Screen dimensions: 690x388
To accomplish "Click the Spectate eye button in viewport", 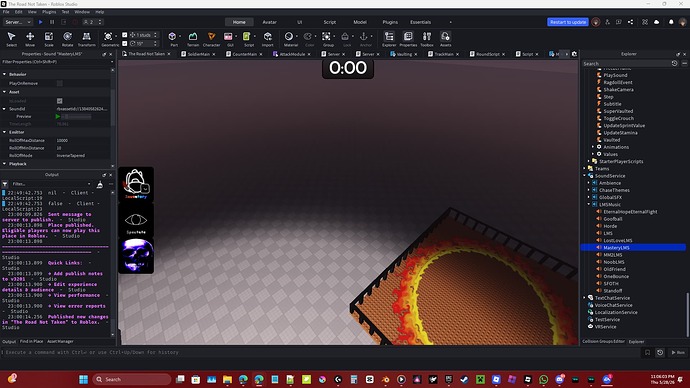I will tap(136, 221).
